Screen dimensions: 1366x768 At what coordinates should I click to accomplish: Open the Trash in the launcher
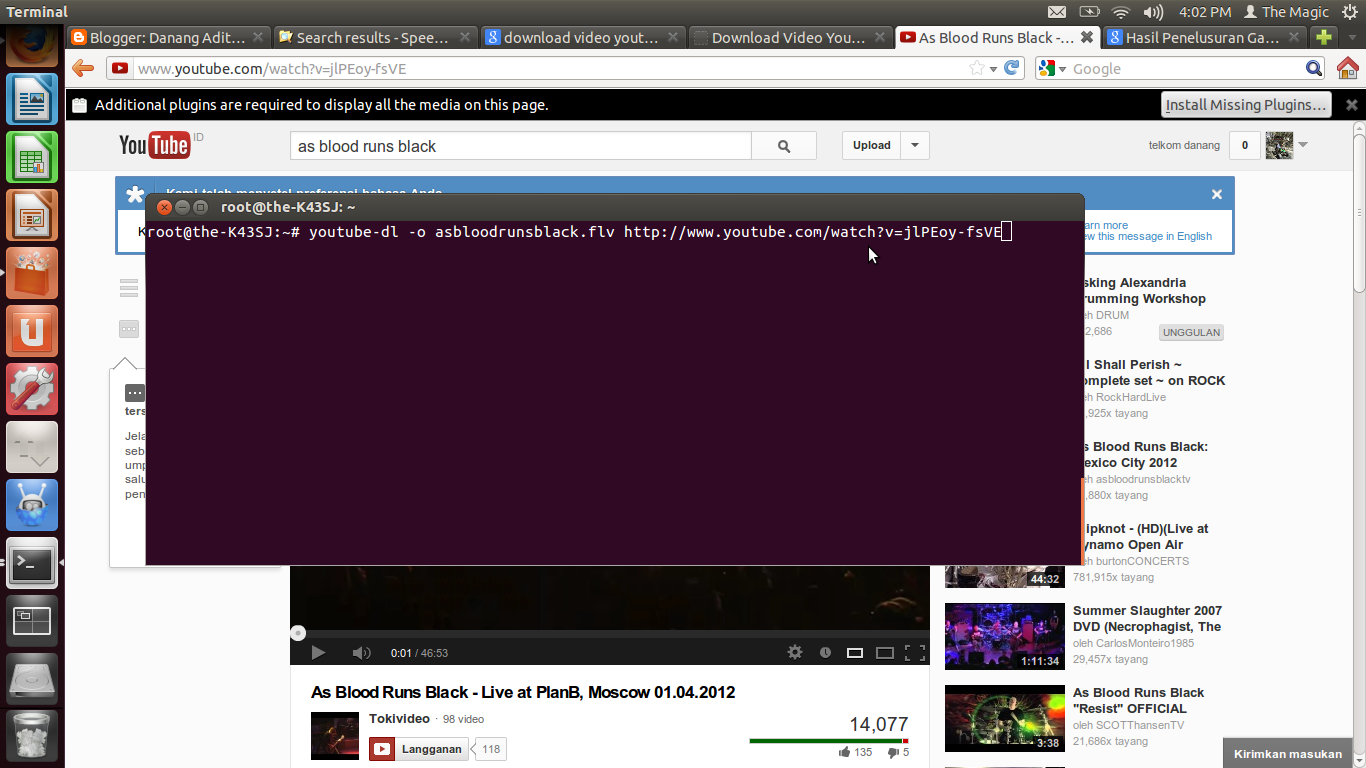[x=32, y=735]
